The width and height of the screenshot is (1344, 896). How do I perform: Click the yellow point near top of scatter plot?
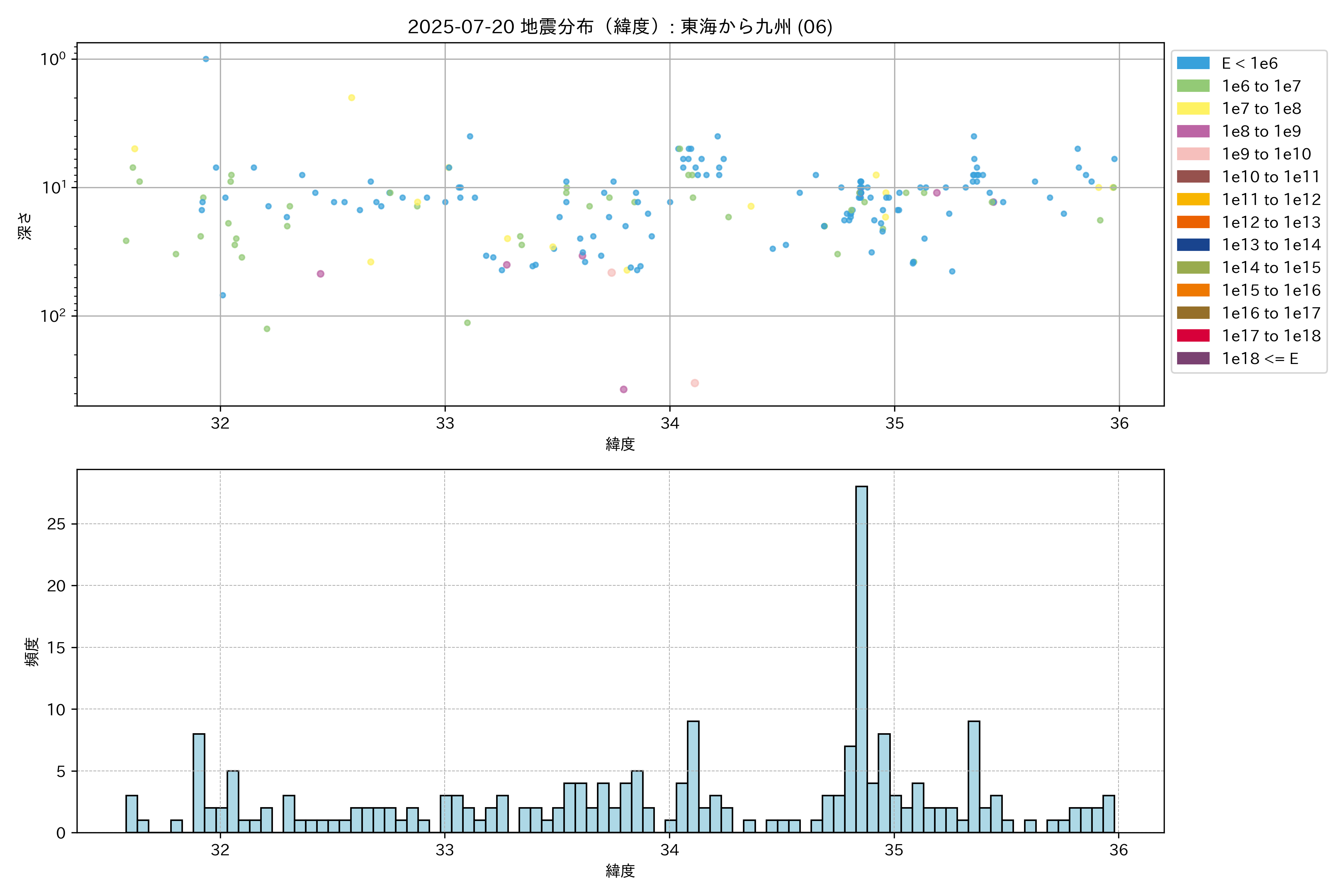[x=351, y=98]
